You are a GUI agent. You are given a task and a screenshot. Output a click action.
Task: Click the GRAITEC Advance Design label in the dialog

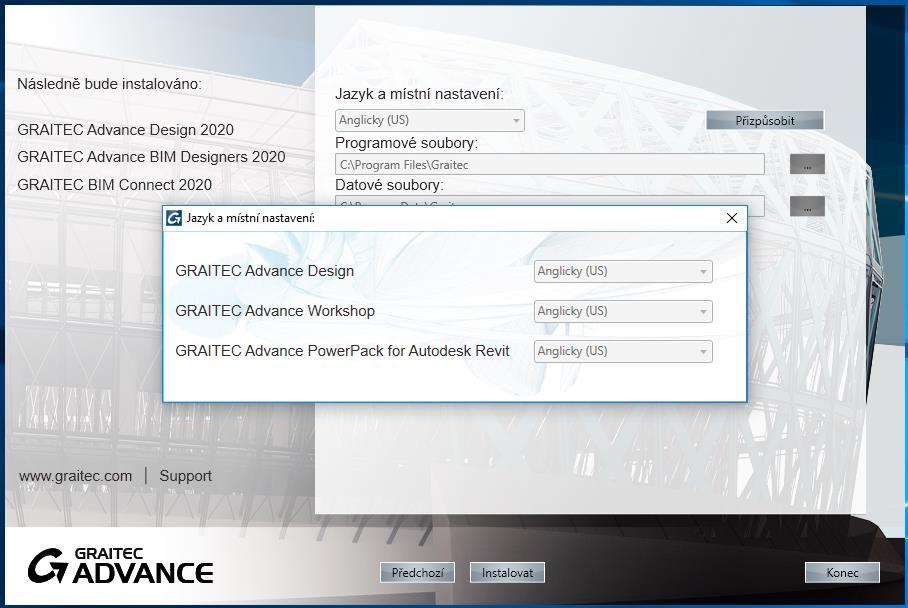coord(265,271)
